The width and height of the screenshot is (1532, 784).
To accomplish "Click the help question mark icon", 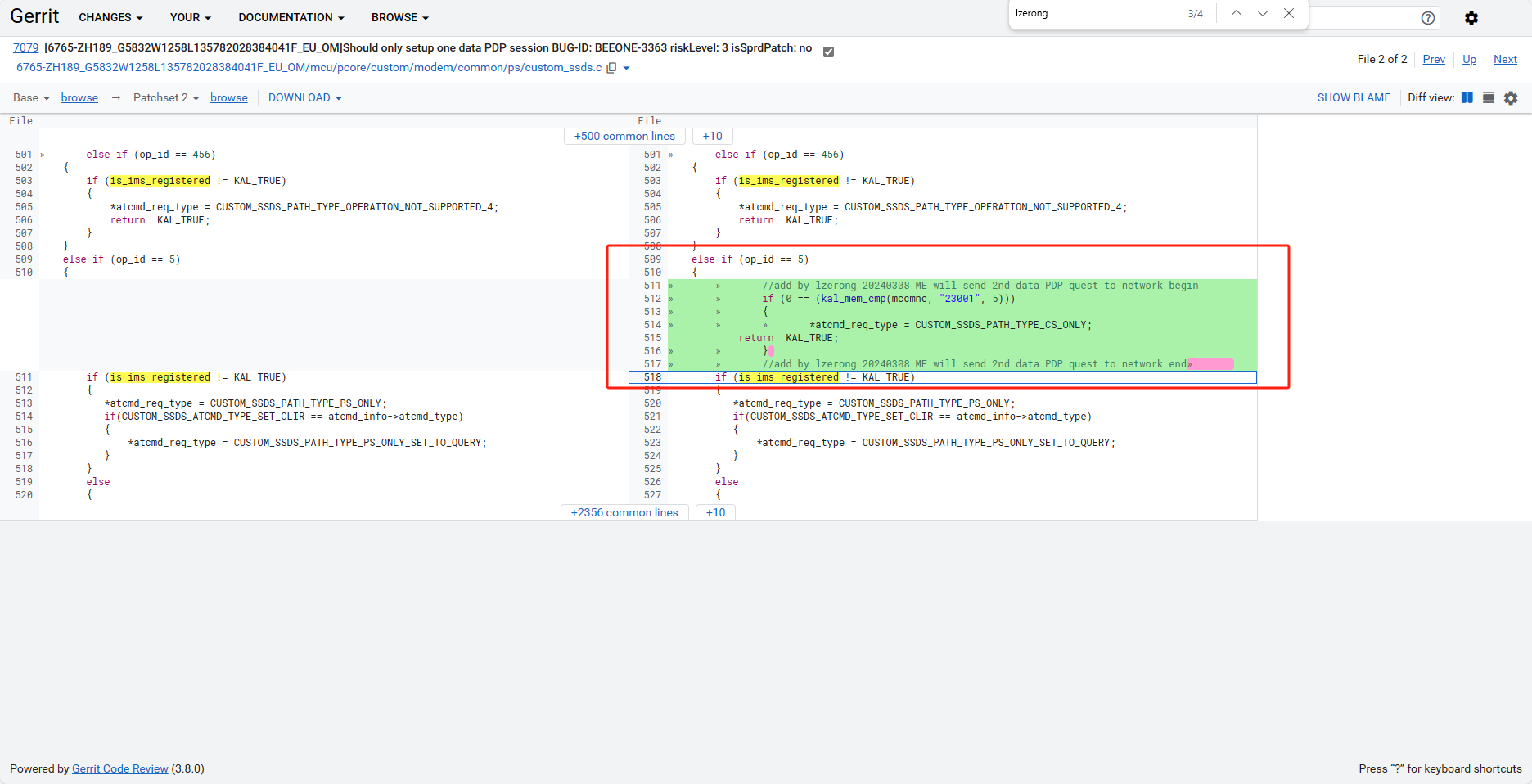I will click(1428, 18).
